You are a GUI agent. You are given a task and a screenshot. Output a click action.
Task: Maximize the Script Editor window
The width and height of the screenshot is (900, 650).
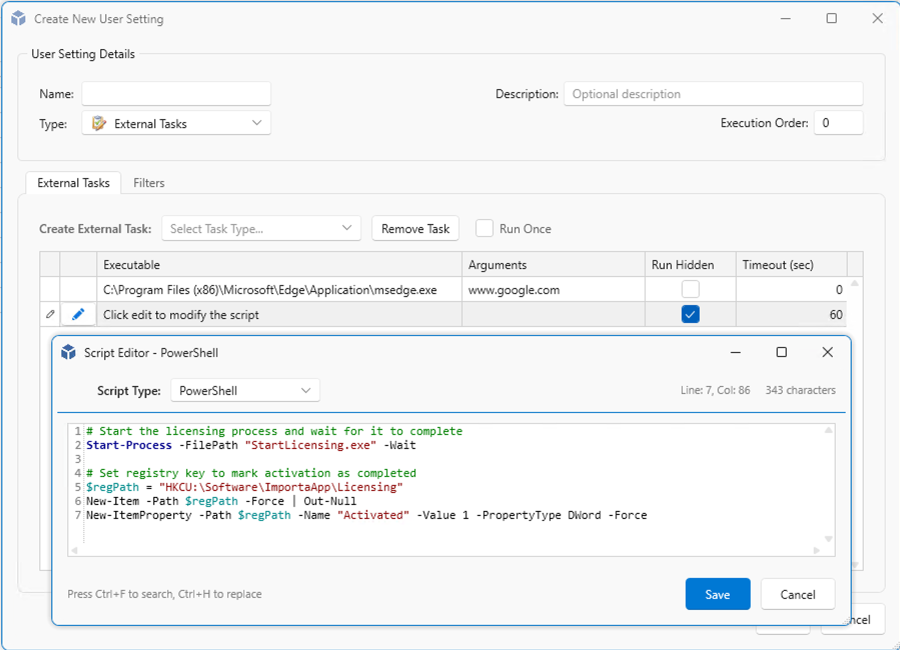click(782, 352)
